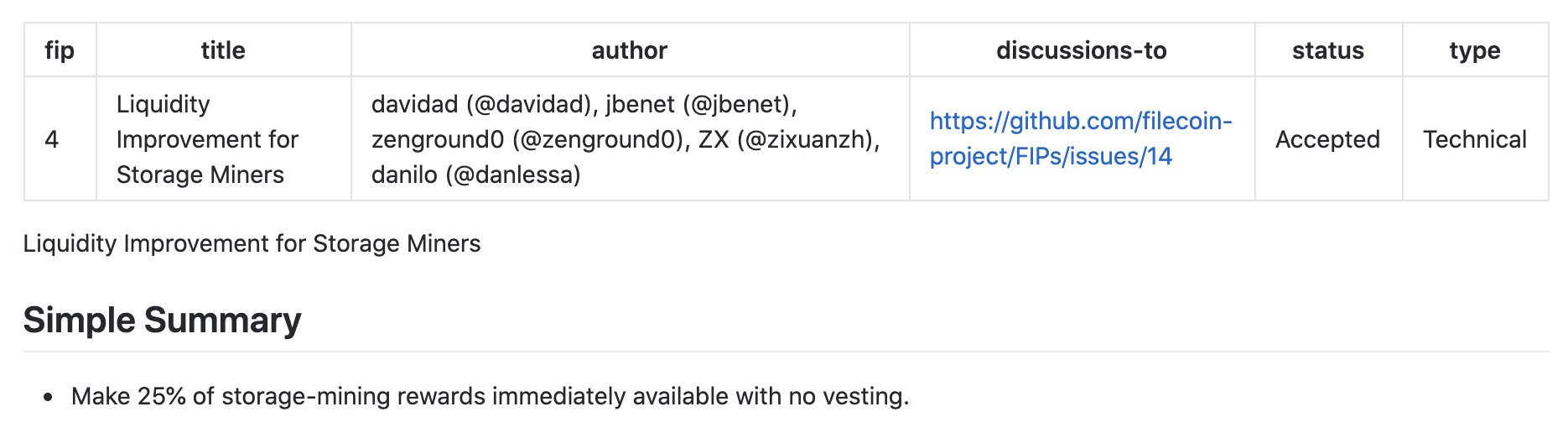Click the "status" column header
Image resolution: width=1568 pixels, height=438 pixels.
[1327, 50]
